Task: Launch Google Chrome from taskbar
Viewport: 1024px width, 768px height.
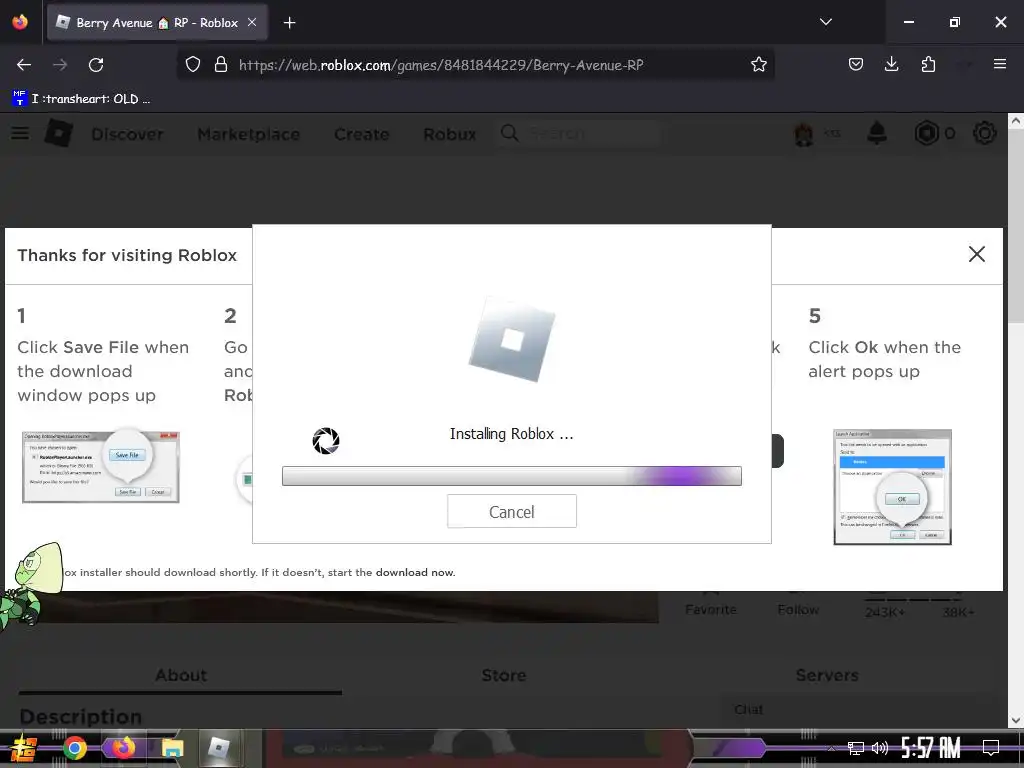Action: tap(74, 748)
